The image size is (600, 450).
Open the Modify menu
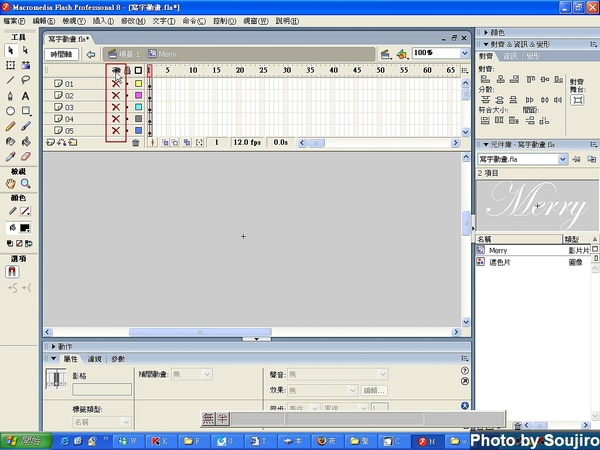(133, 21)
